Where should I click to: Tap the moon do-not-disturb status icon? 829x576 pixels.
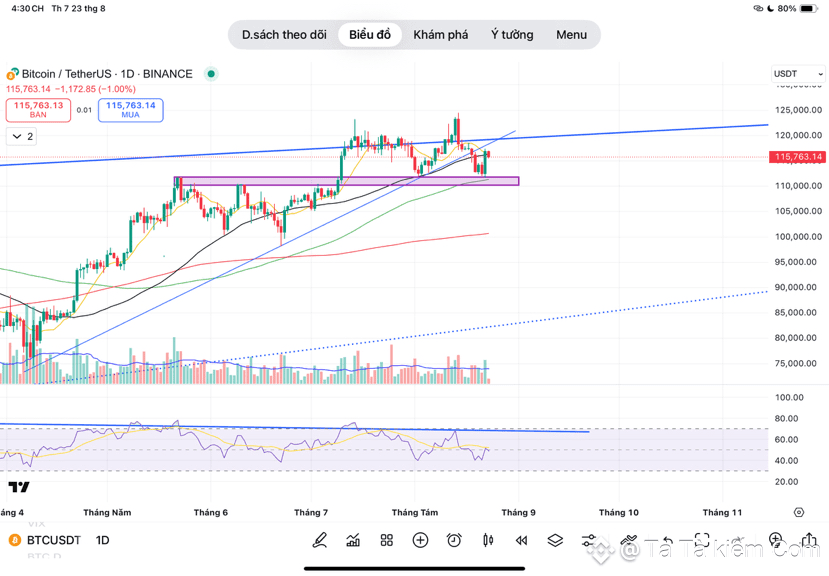[x=770, y=8]
